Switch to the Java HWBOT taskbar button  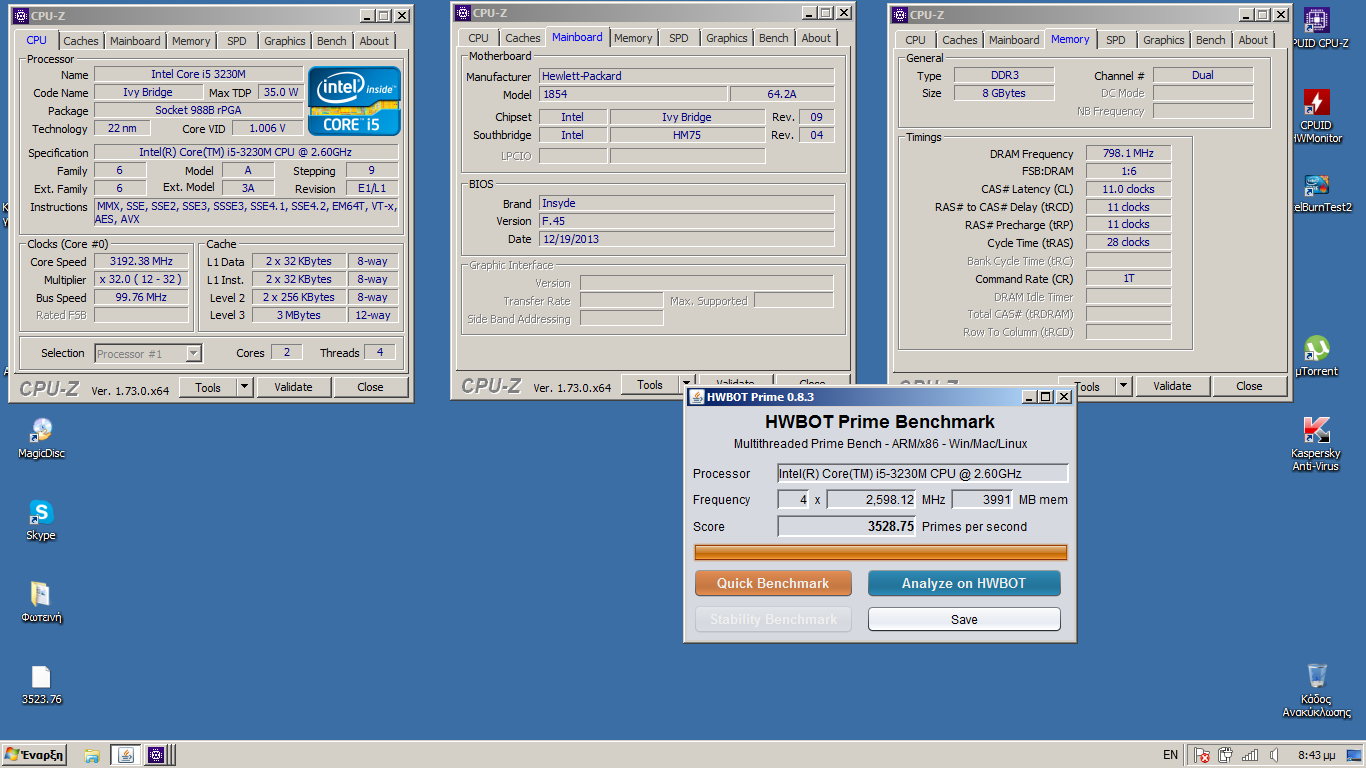point(126,755)
